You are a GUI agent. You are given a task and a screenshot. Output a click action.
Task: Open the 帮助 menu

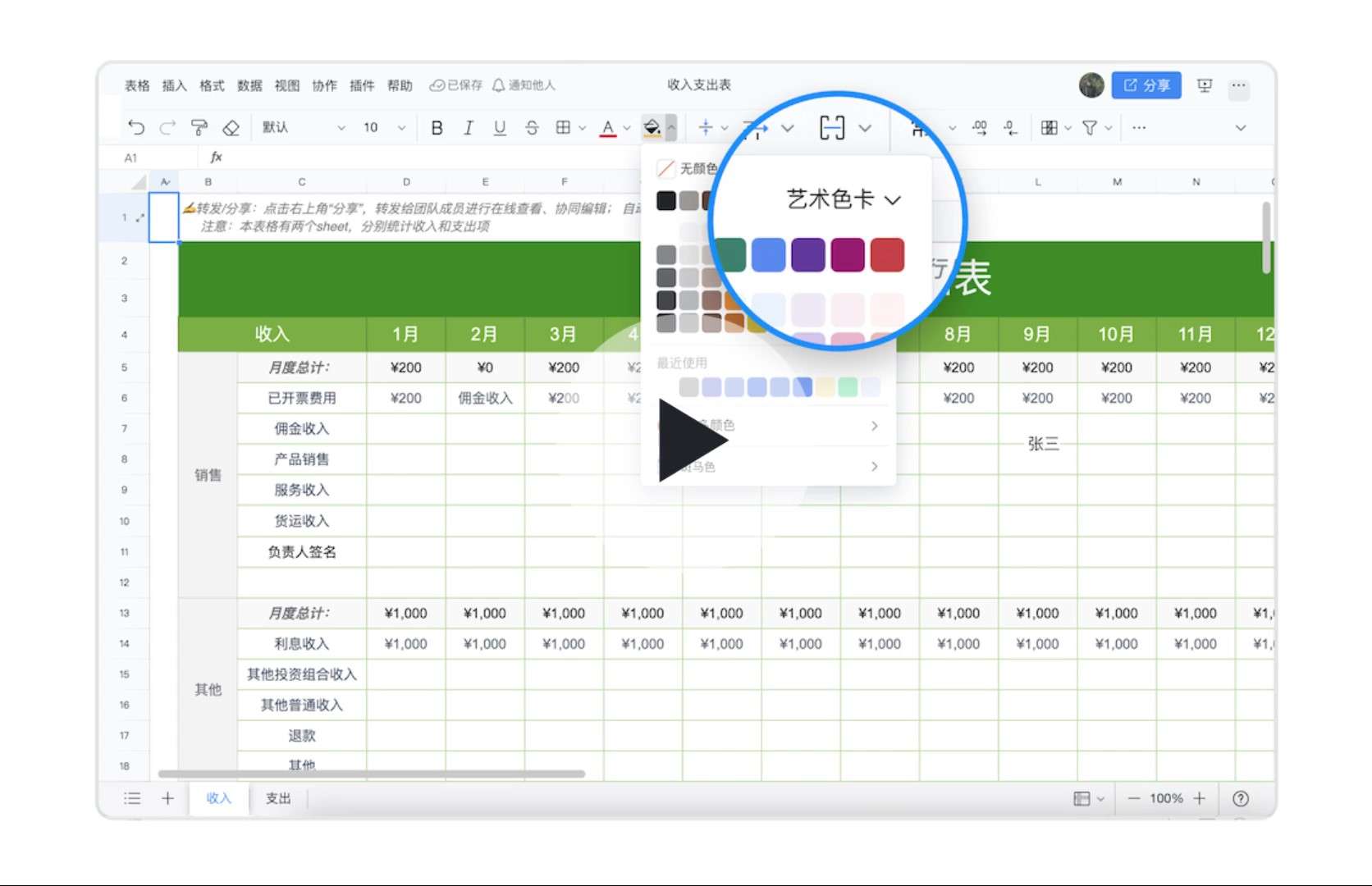click(400, 85)
